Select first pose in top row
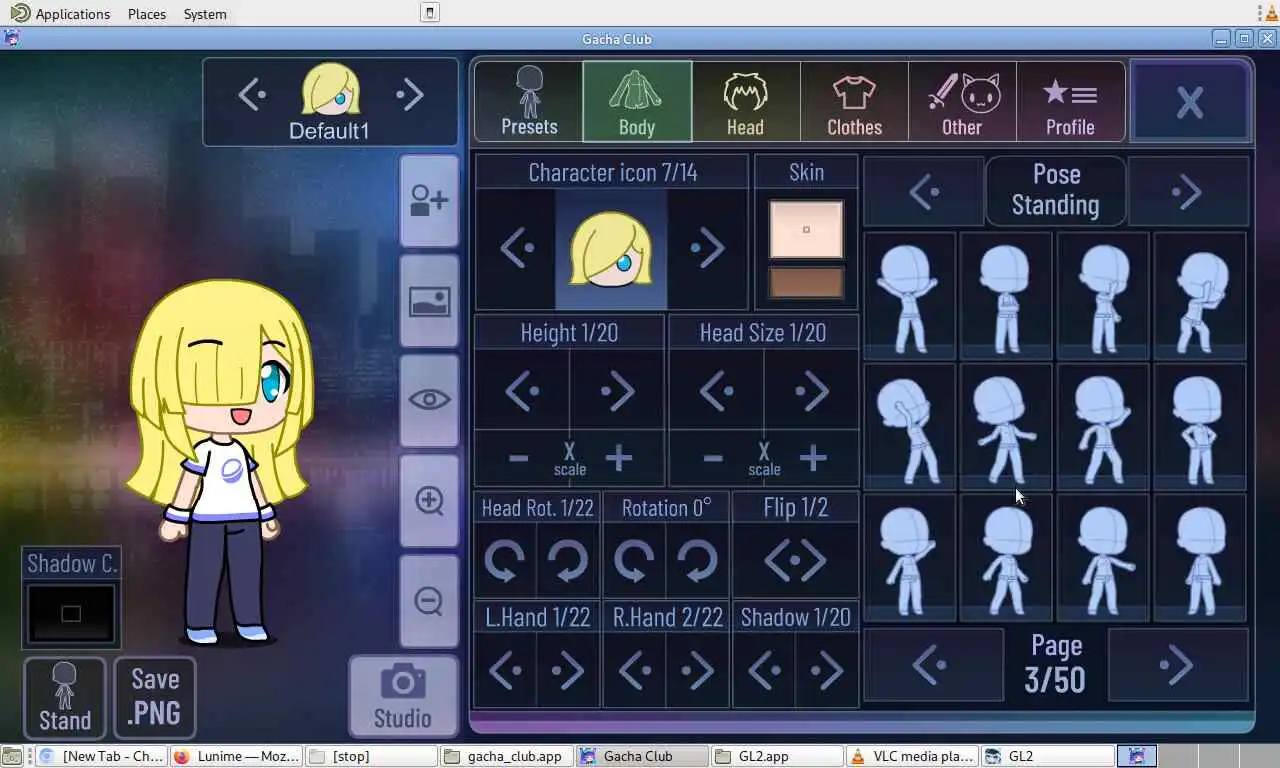Image resolution: width=1280 pixels, height=768 pixels. (x=909, y=296)
